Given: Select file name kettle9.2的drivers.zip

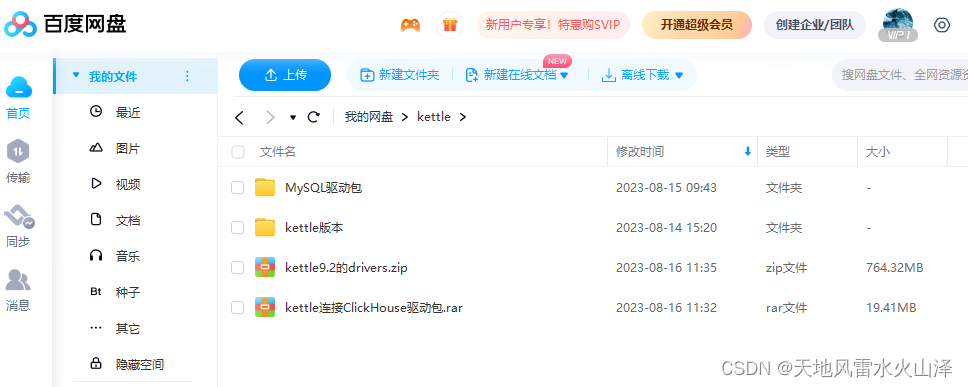Looking at the screenshot, I should [x=346, y=268].
